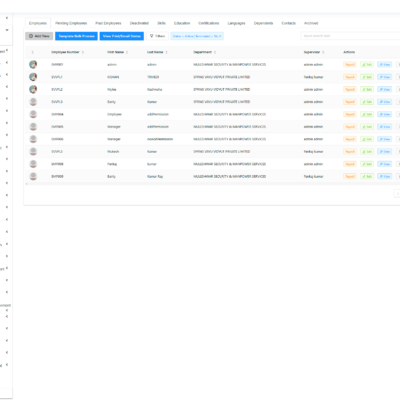Remove the active Status filter tag

(x=220, y=36)
